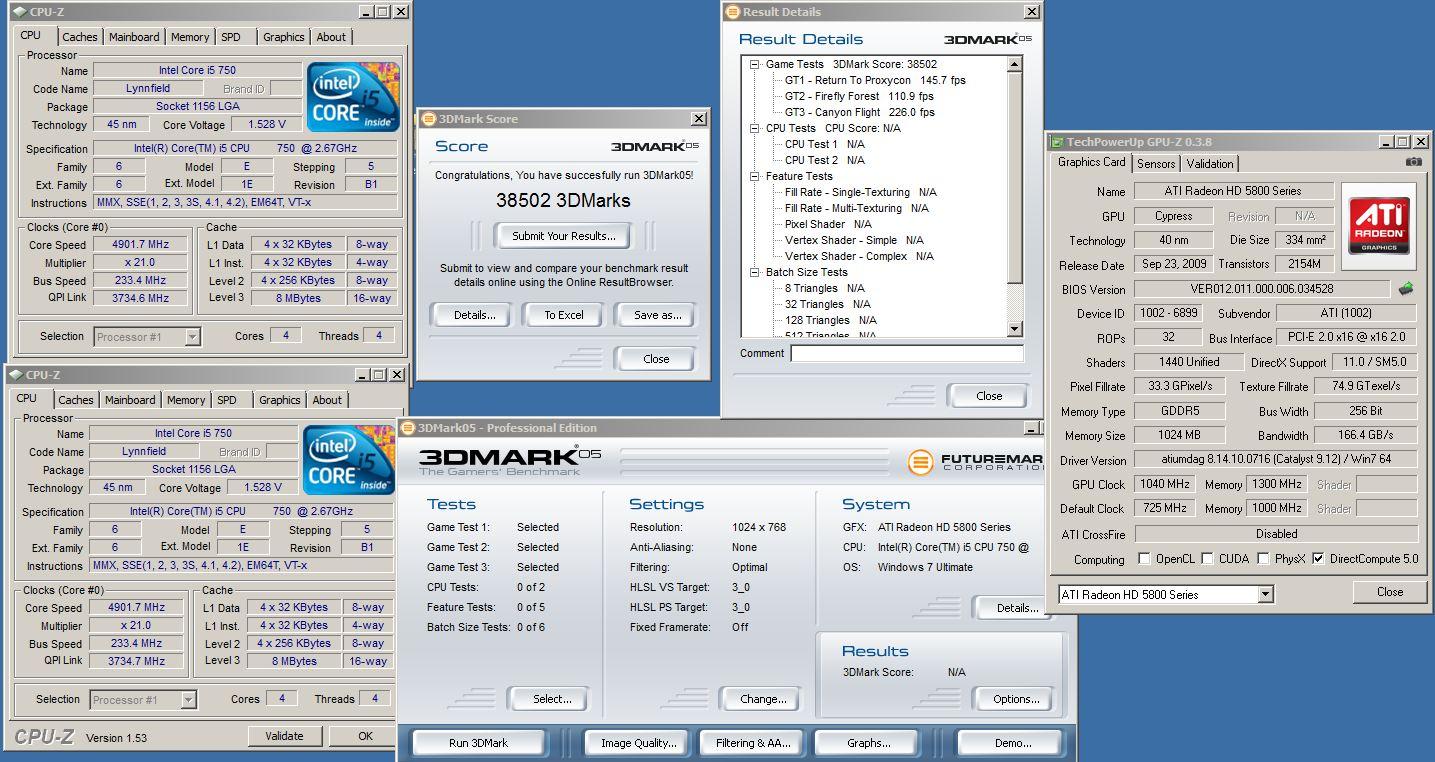Switch to SPD tab in bottom CPU-Z
Image resolution: width=1435 pixels, height=762 pixels.
point(227,400)
